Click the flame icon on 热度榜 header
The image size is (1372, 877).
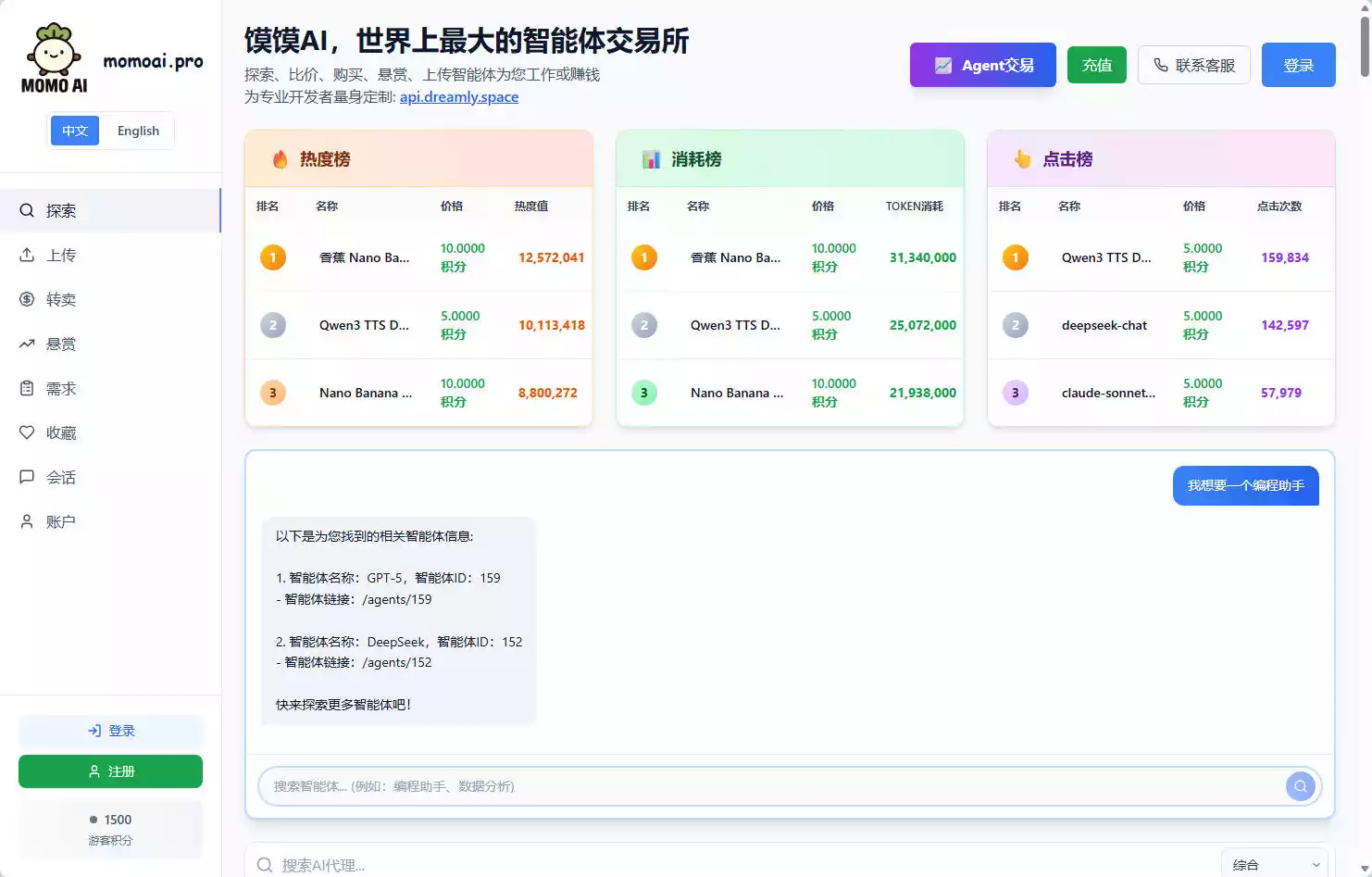280,159
